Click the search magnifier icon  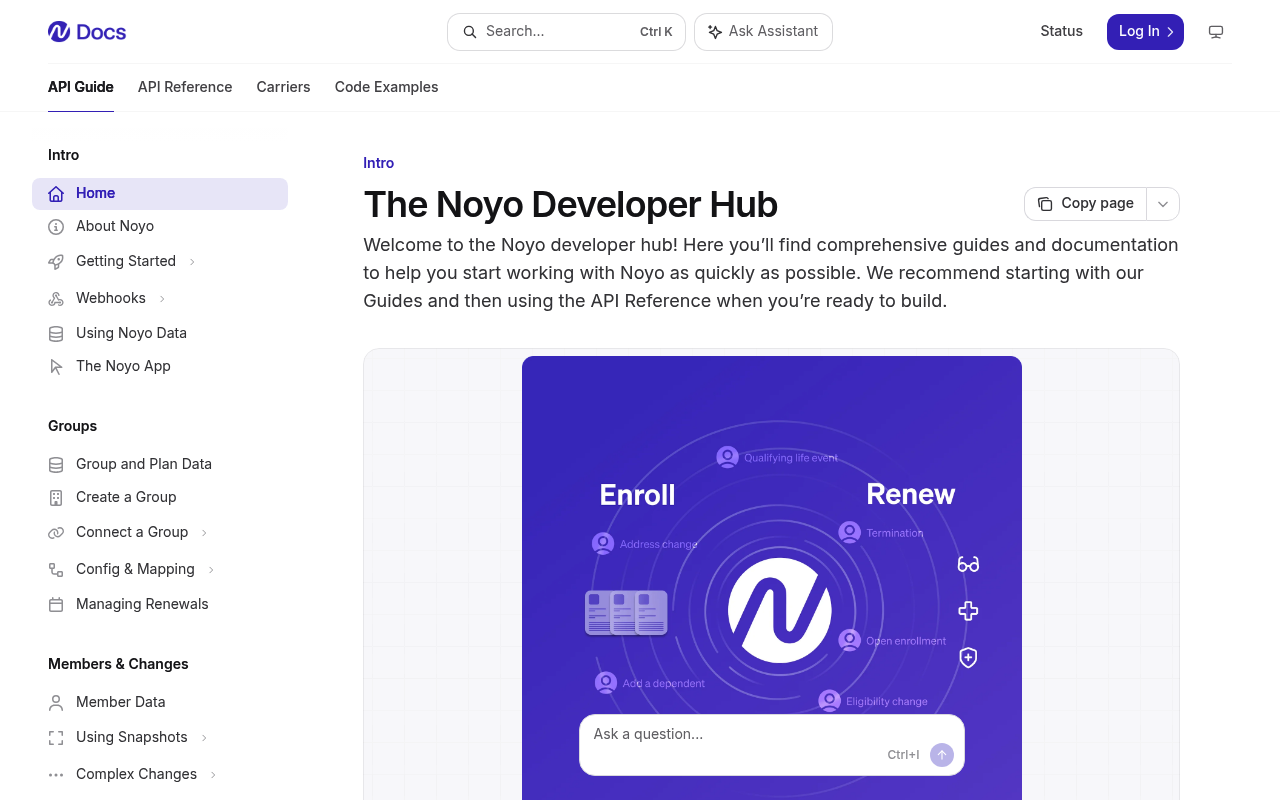(x=470, y=32)
